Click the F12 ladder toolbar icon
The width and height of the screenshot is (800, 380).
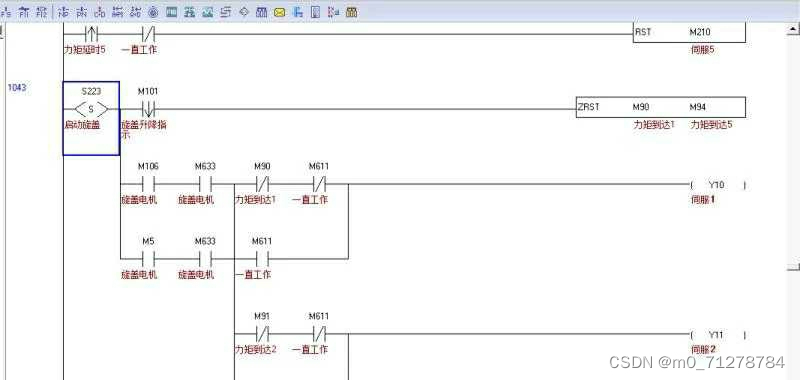coord(41,12)
